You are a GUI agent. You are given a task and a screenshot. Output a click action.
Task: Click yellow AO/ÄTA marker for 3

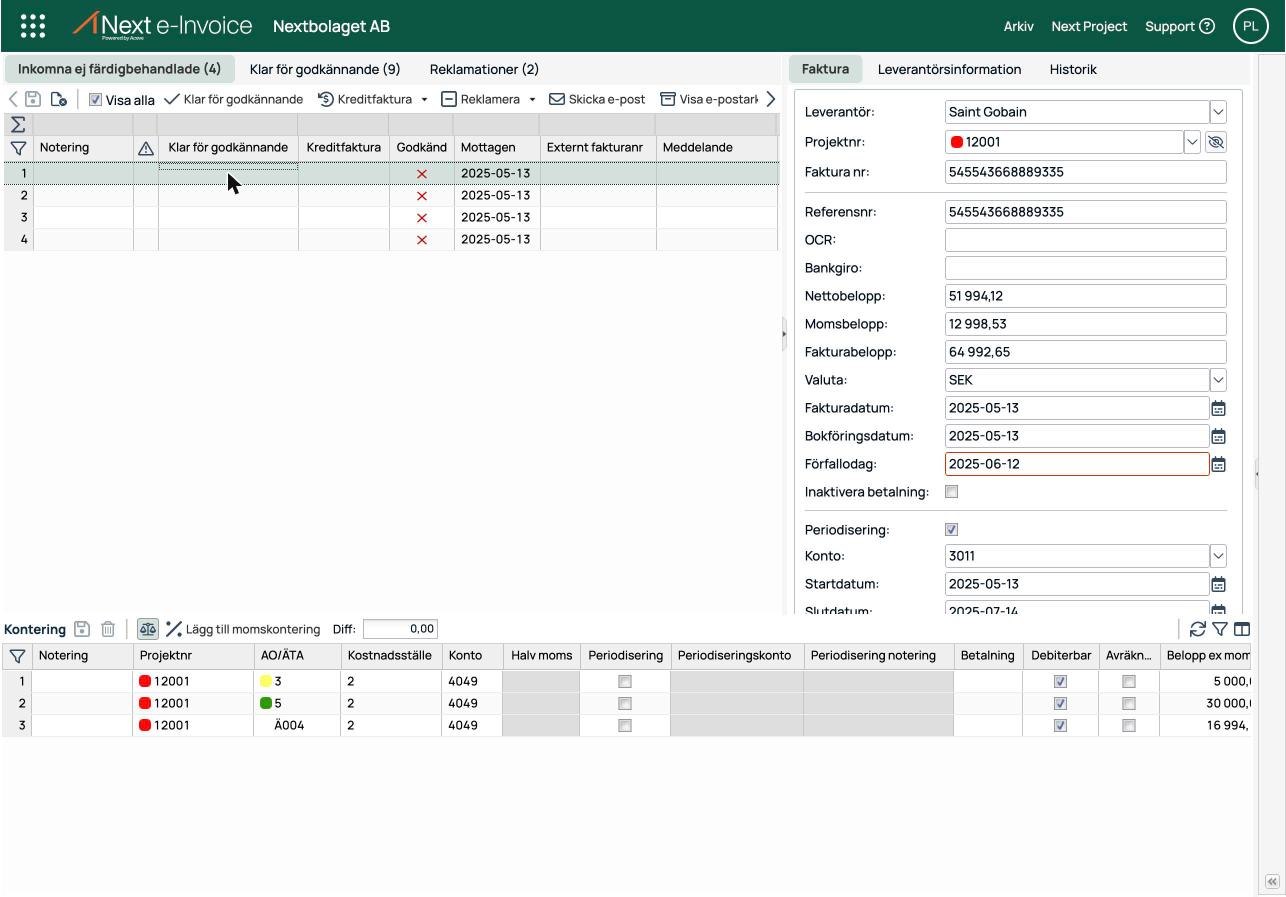[x=266, y=682]
